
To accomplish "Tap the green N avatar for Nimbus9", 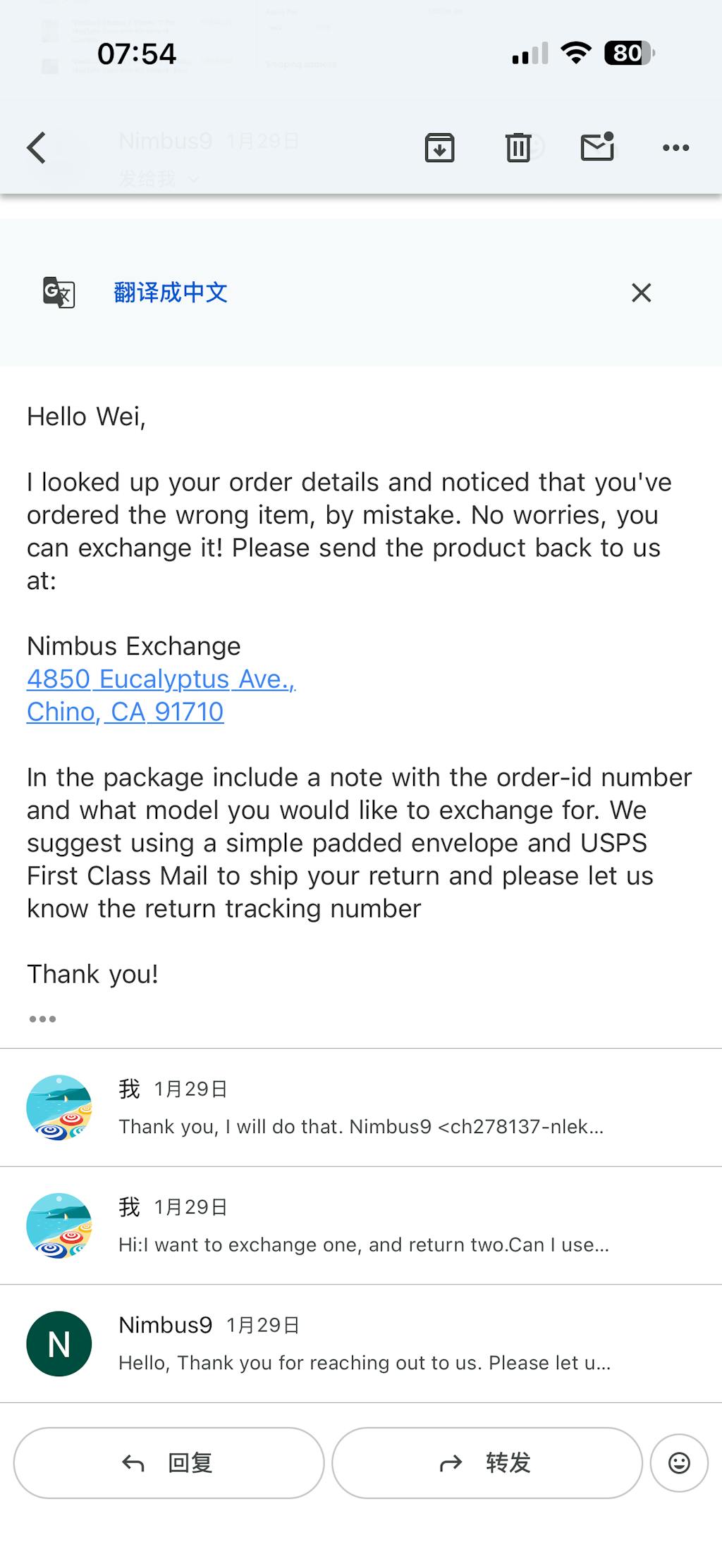I will 59,1343.
